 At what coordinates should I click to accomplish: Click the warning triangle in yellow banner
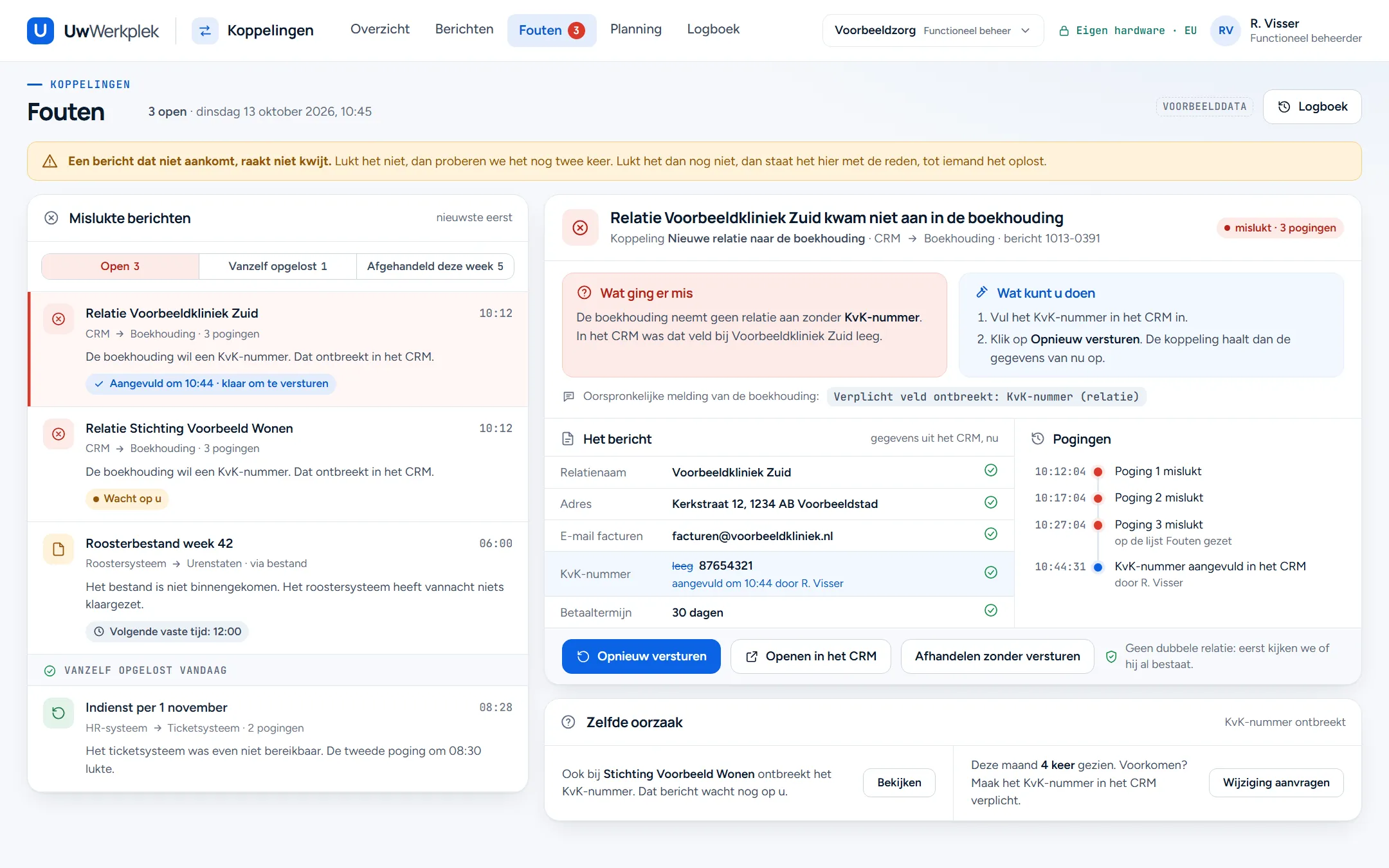click(x=50, y=161)
